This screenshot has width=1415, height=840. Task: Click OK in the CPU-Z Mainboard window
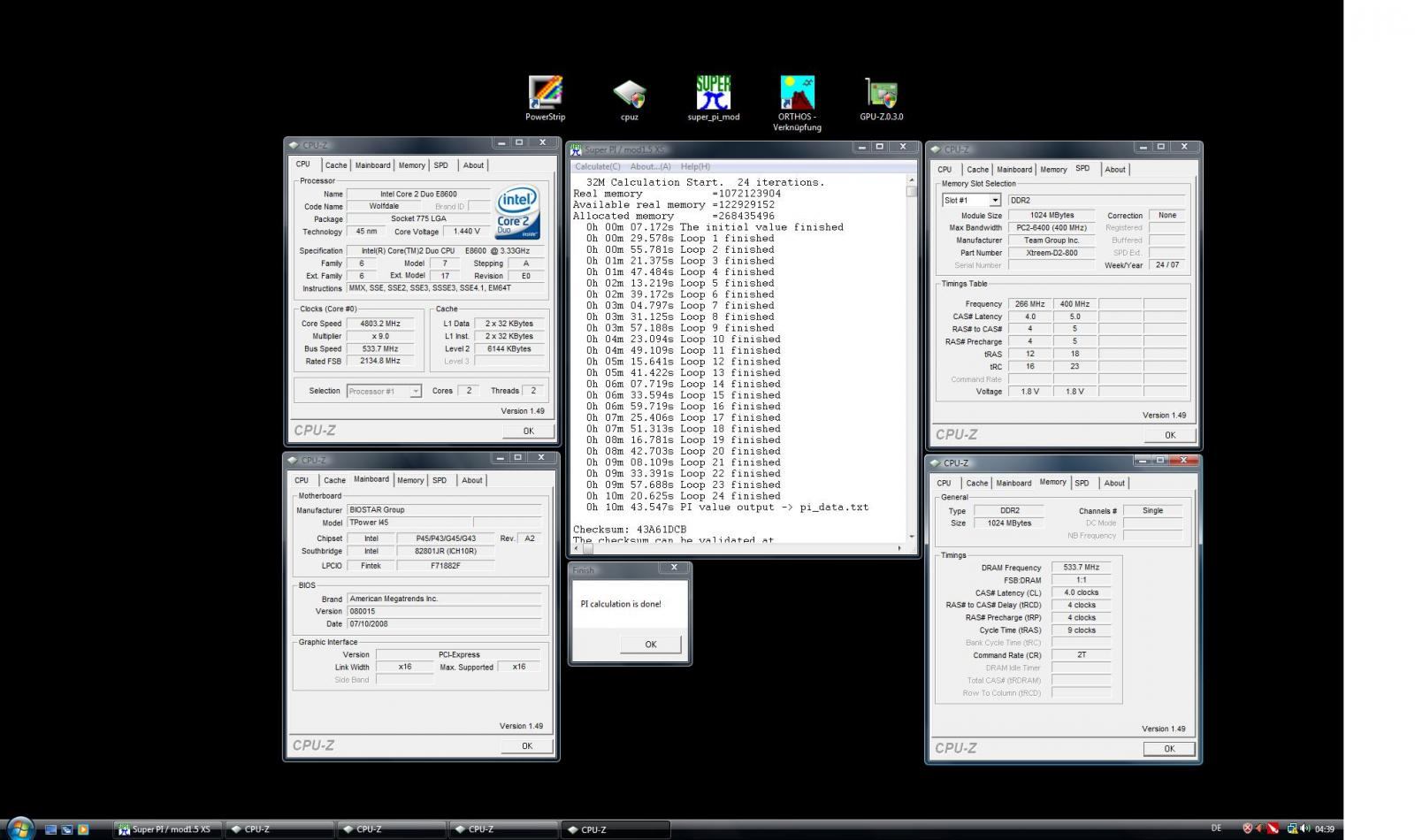(527, 746)
